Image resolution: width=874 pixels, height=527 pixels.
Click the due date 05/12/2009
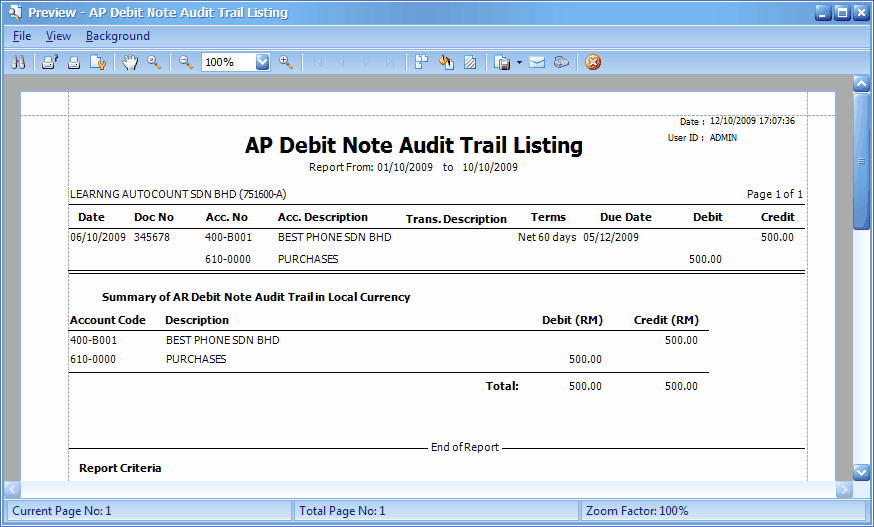611,237
